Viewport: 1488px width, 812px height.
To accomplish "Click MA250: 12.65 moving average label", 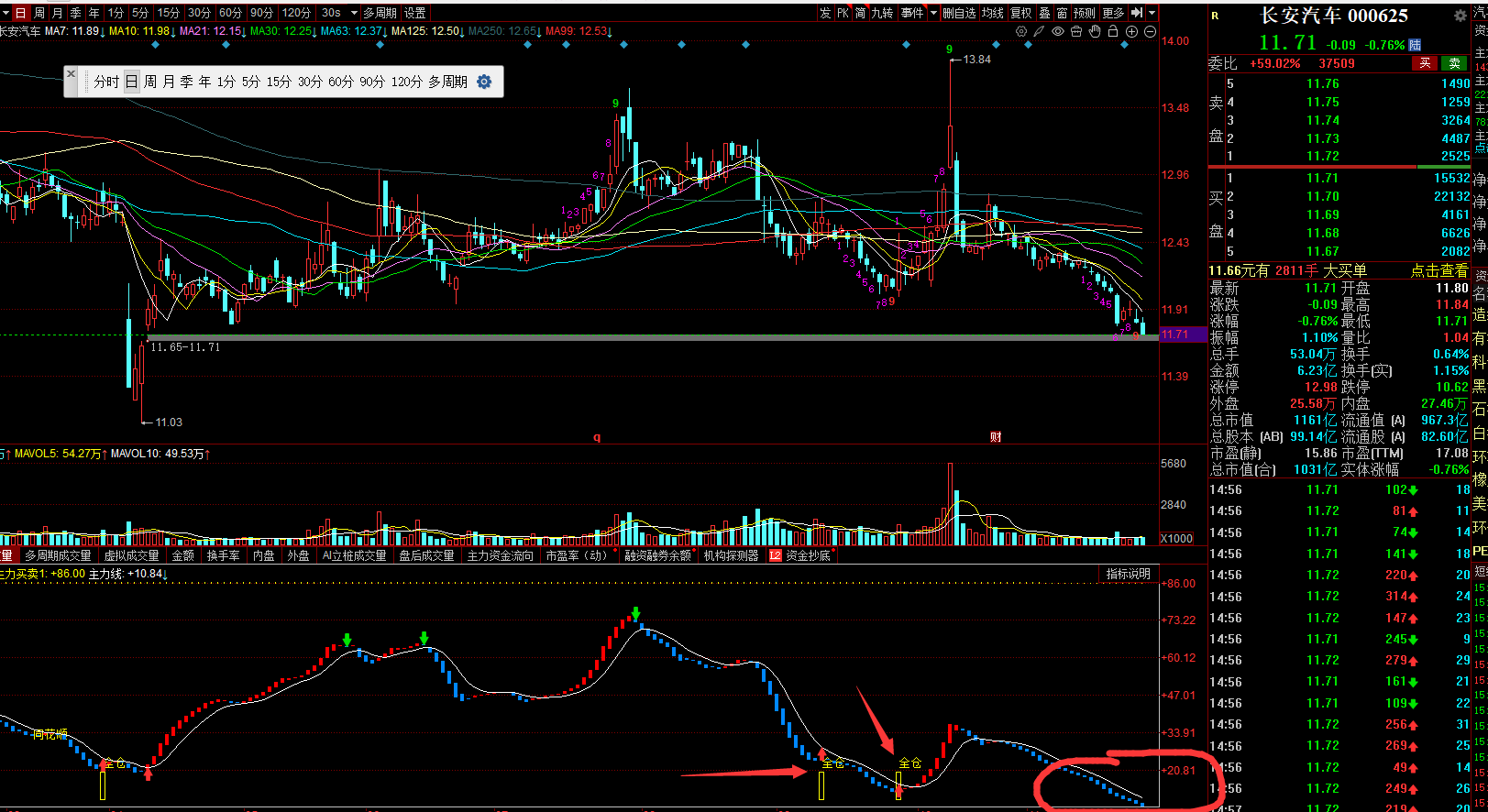I will click(x=503, y=31).
